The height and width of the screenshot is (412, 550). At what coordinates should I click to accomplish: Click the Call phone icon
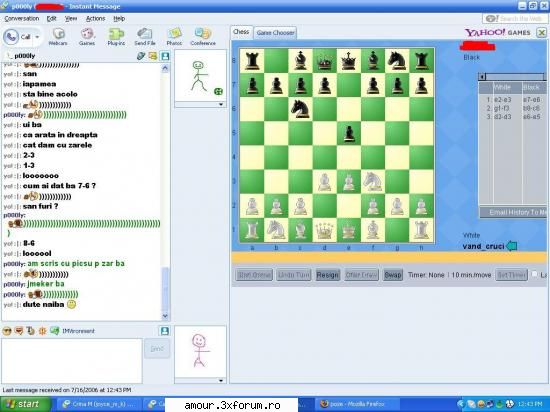(x=11, y=37)
